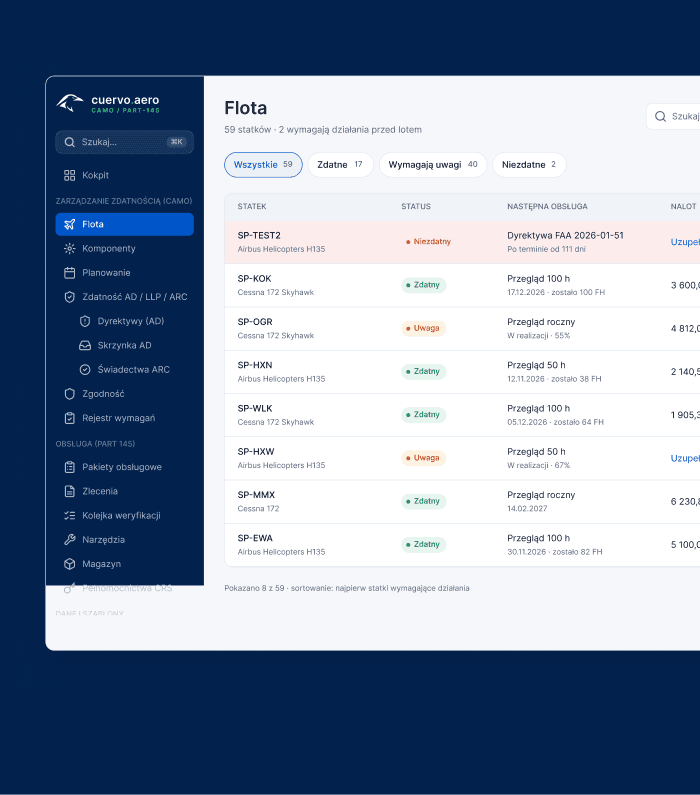Viewport: 700px width, 795px height.
Task: Open Pakiety obsługowe page
Action: 125,467
